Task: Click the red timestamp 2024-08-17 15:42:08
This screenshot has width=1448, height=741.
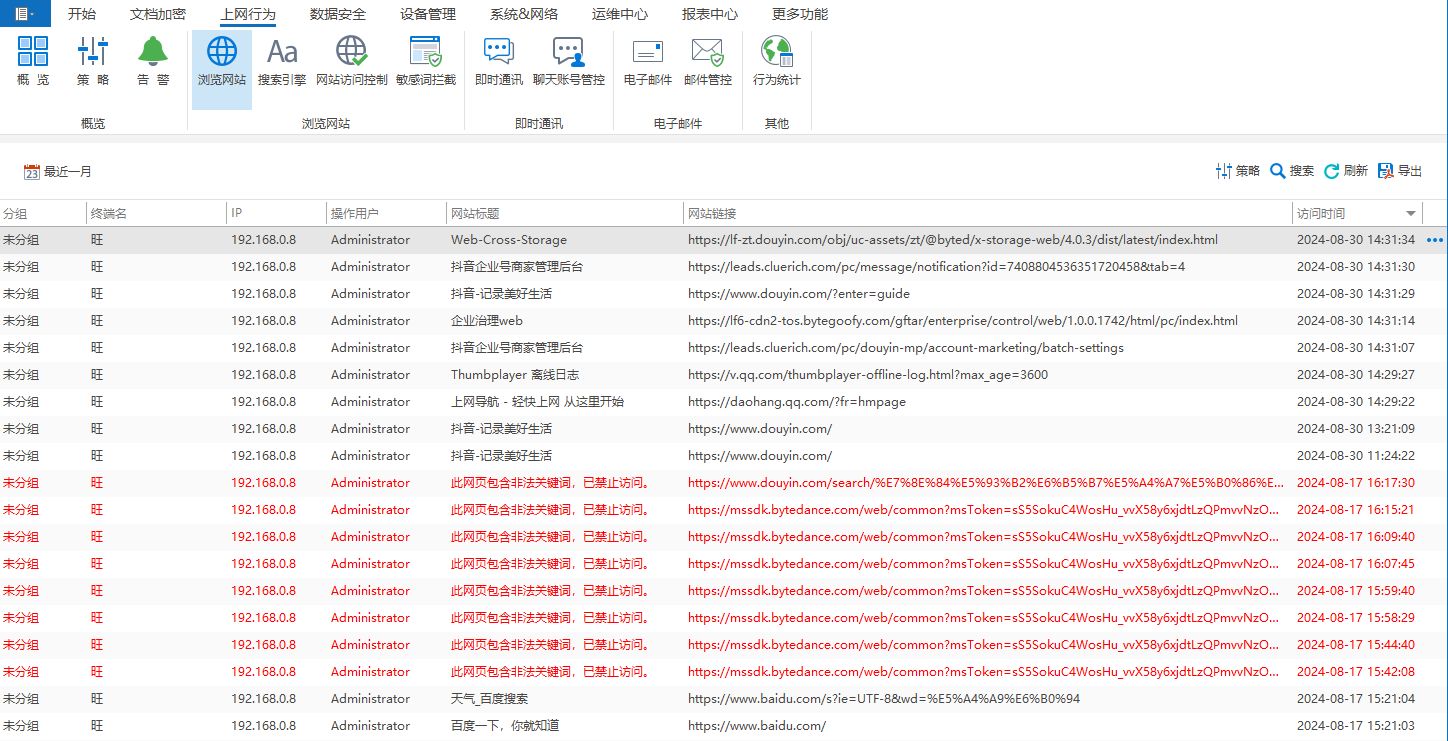Action: tap(1356, 672)
